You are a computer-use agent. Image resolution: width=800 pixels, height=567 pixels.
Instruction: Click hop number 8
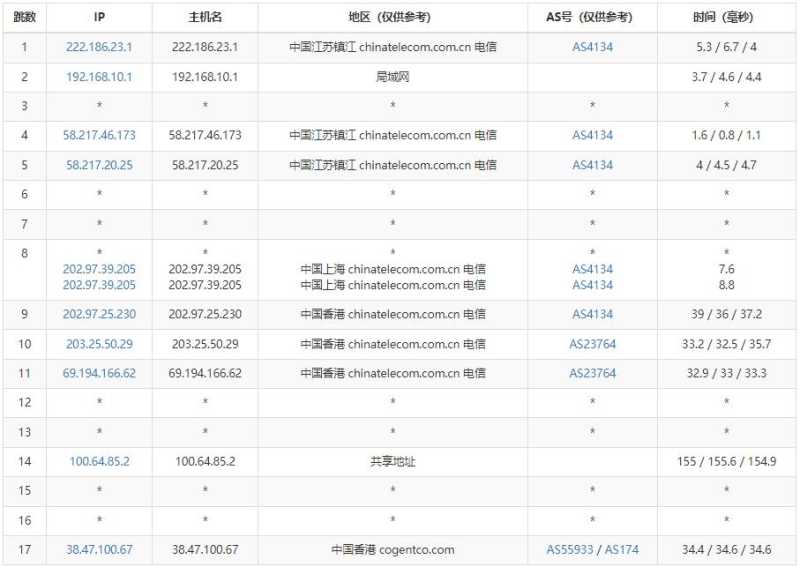(24, 253)
